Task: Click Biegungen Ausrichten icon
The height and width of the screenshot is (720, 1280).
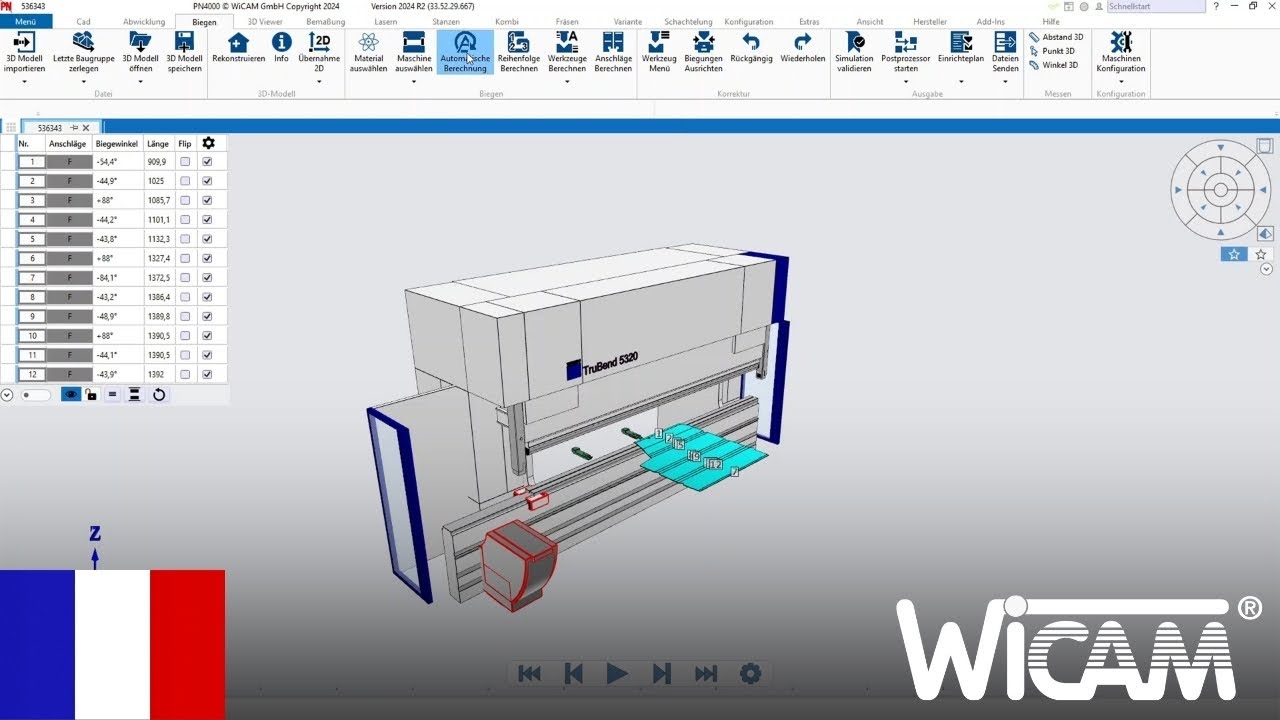Action: 704,42
